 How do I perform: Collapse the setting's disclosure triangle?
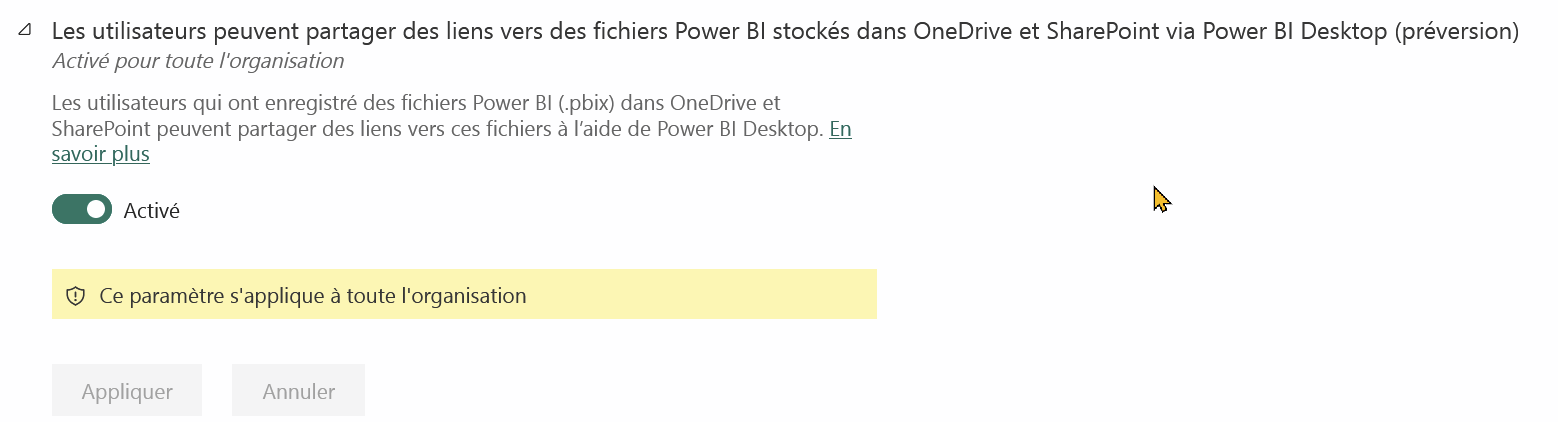click(x=24, y=32)
